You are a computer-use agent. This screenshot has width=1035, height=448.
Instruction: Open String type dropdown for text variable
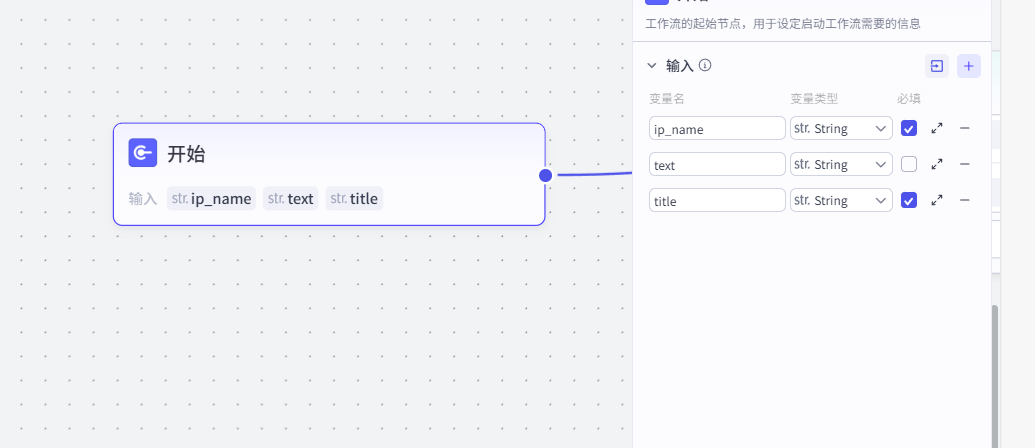(840, 164)
